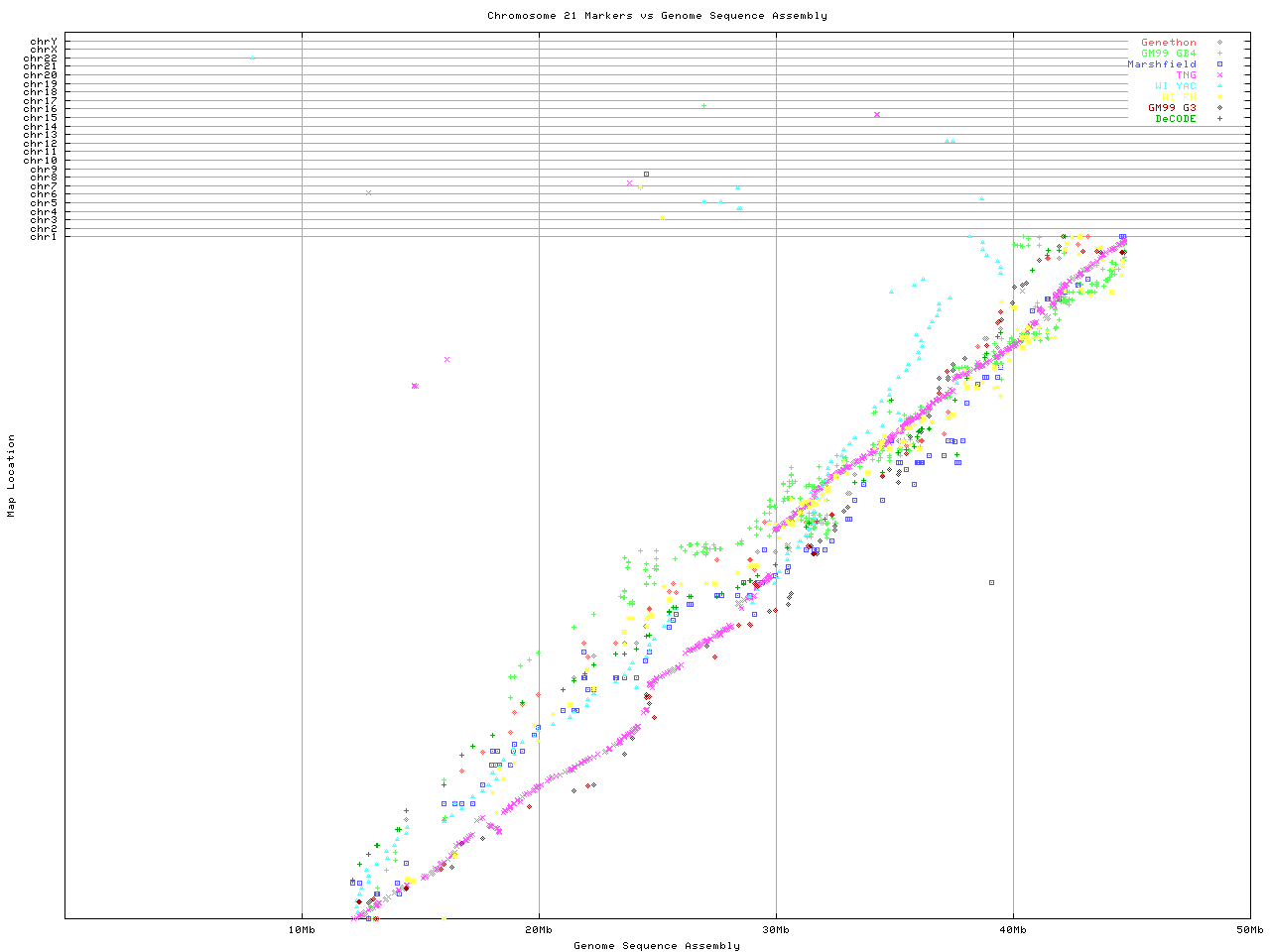This screenshot has width=1270, height=952.
Task: Click the cyan triangle point on chr22 row
Action: pyautogui.click(x=252, y=59)
